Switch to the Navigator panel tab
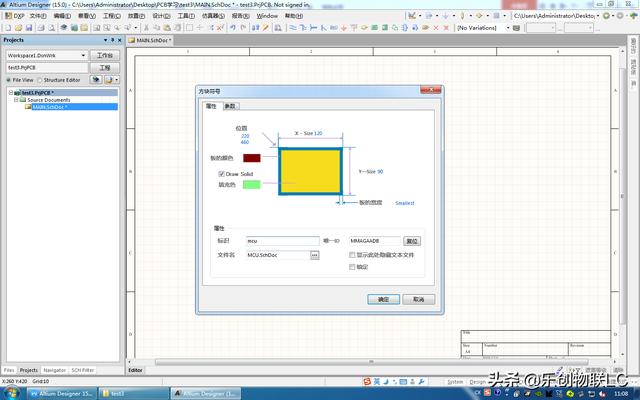The height and width of the screenshot is (400, 640). point(54,370)
